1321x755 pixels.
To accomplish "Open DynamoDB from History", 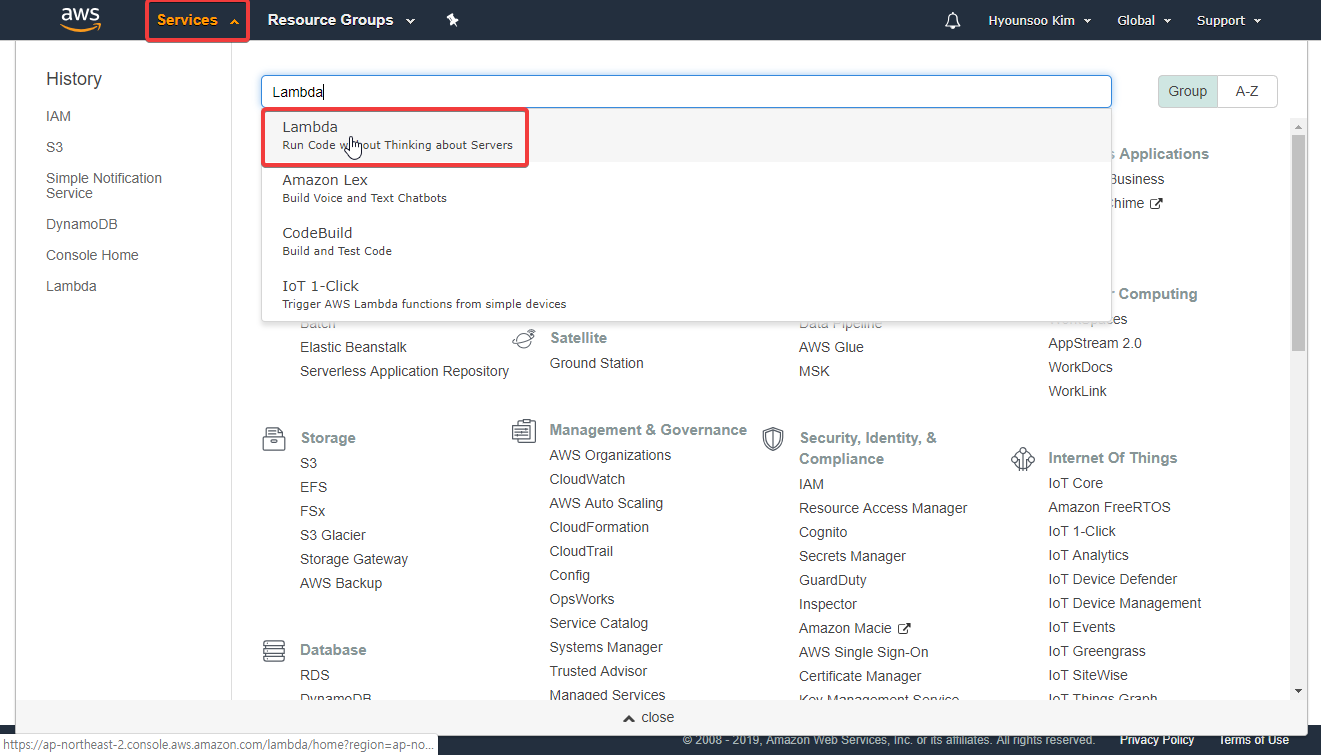I will [82, 224].
